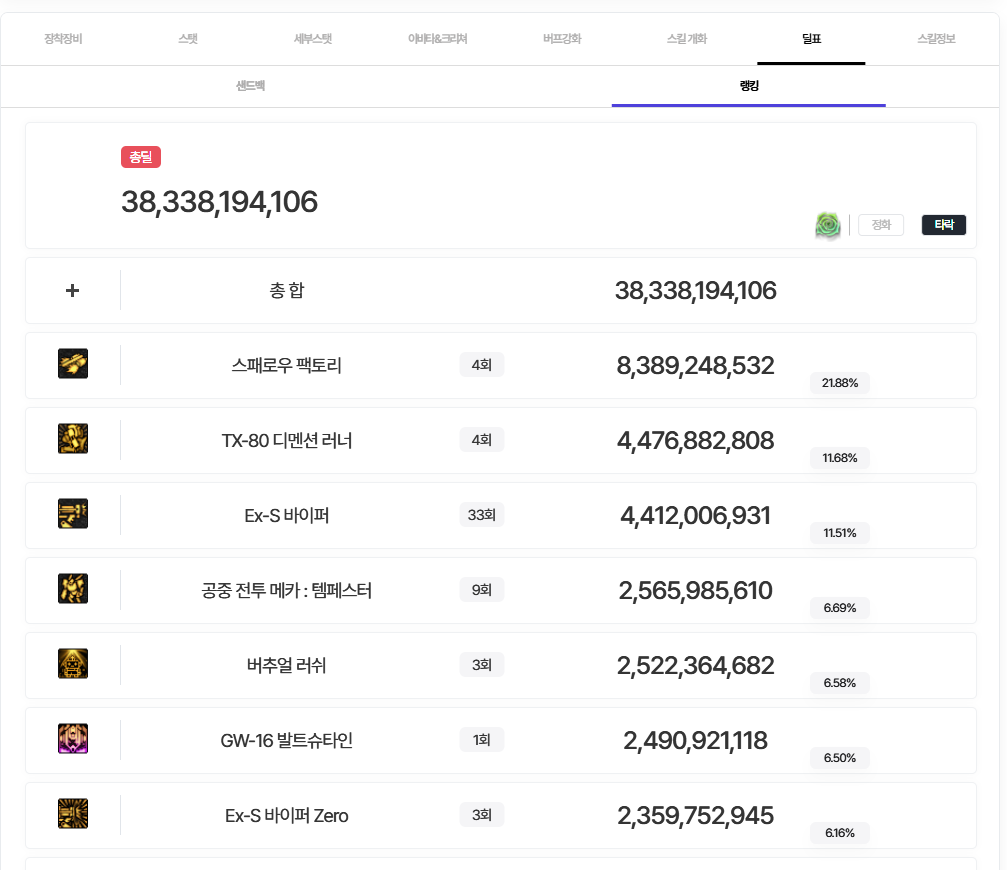Click the Ex-S 바이퍼 Zero icon
Image resolution: width=1007 pixels, height=870 pixels.
point(73,814)
